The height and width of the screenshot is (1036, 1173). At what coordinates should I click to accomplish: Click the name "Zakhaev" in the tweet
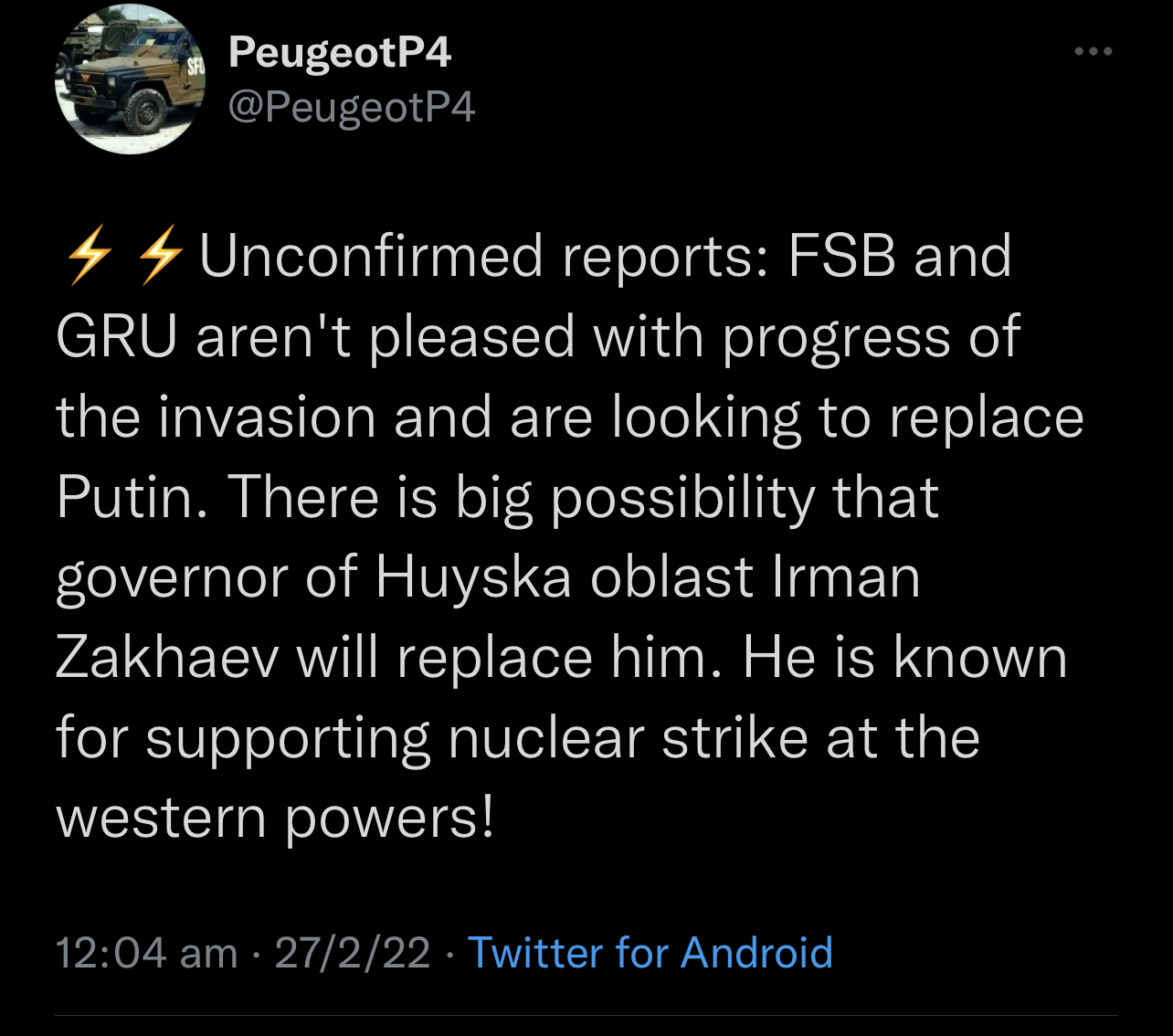pos(166,658)
